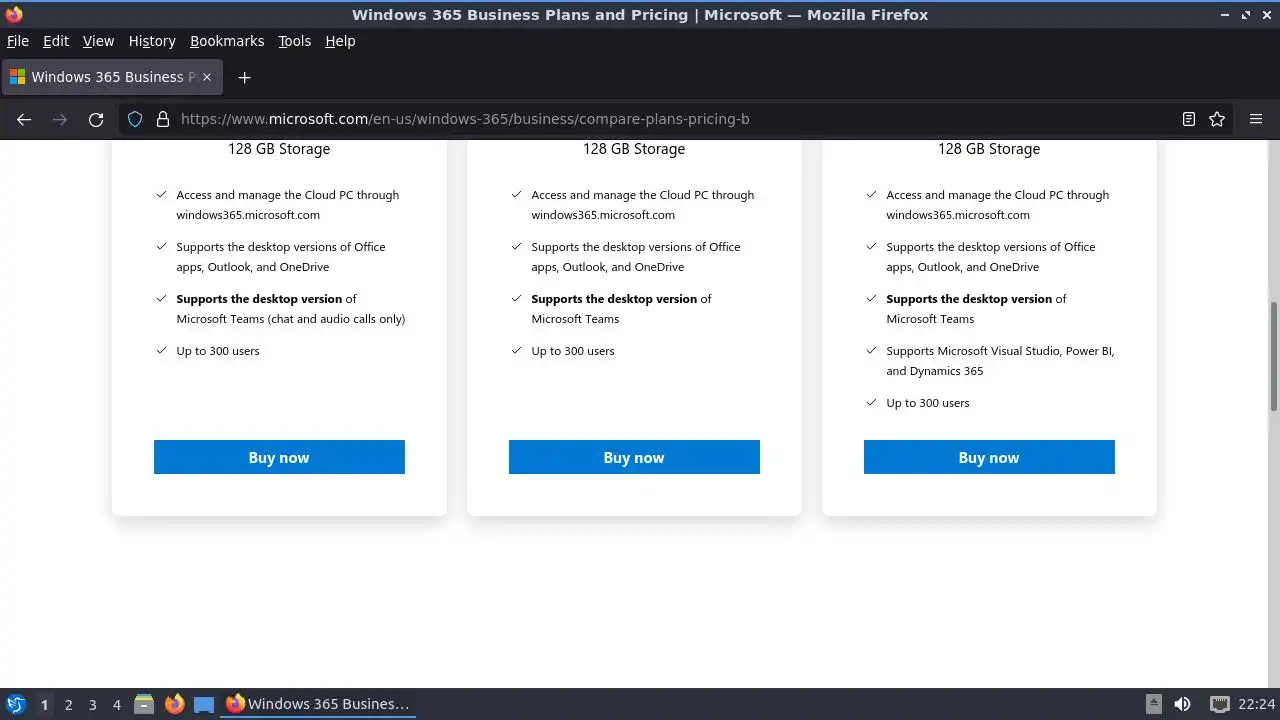The height and width of the screenshot is (720, 1280).
Task: Switch to virtual desktop 4
Action: tap(116, 704)
